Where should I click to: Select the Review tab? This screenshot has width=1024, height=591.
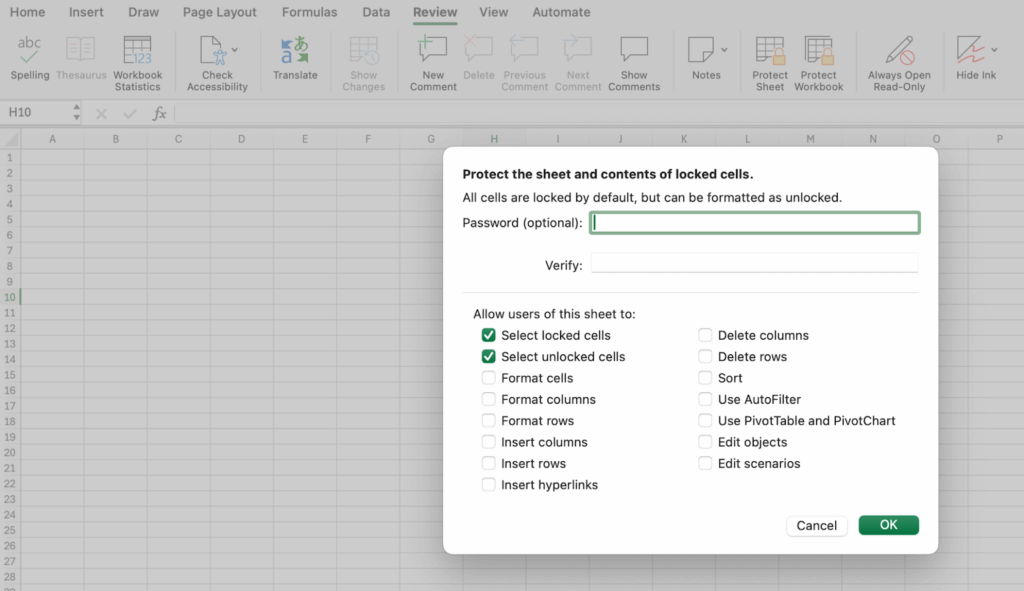pos(435,12)
